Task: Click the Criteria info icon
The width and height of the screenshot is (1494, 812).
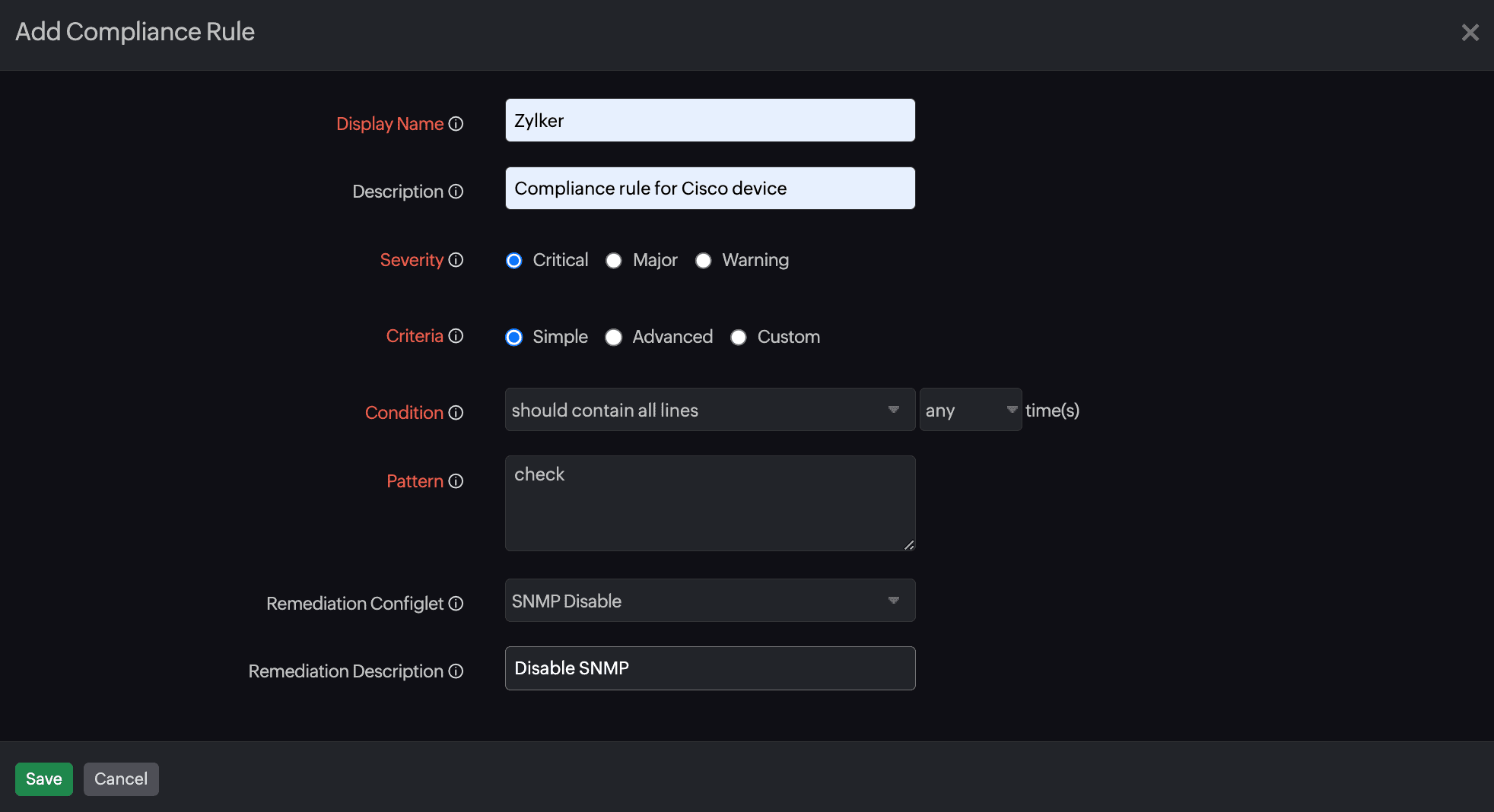Action: pos(456,336)
